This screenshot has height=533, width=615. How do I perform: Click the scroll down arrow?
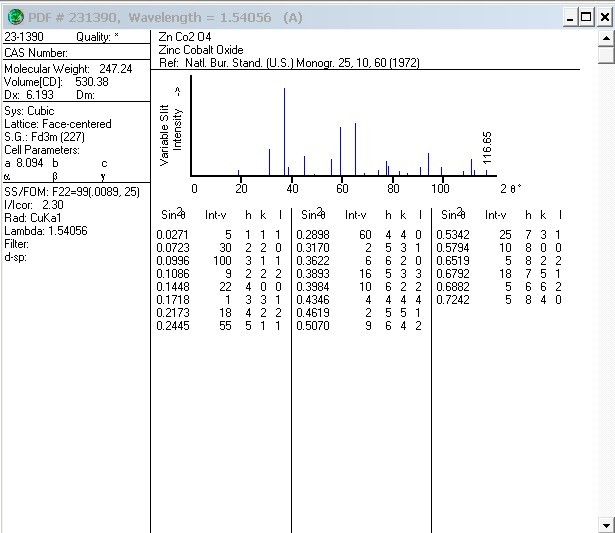(x=606, y=525)
